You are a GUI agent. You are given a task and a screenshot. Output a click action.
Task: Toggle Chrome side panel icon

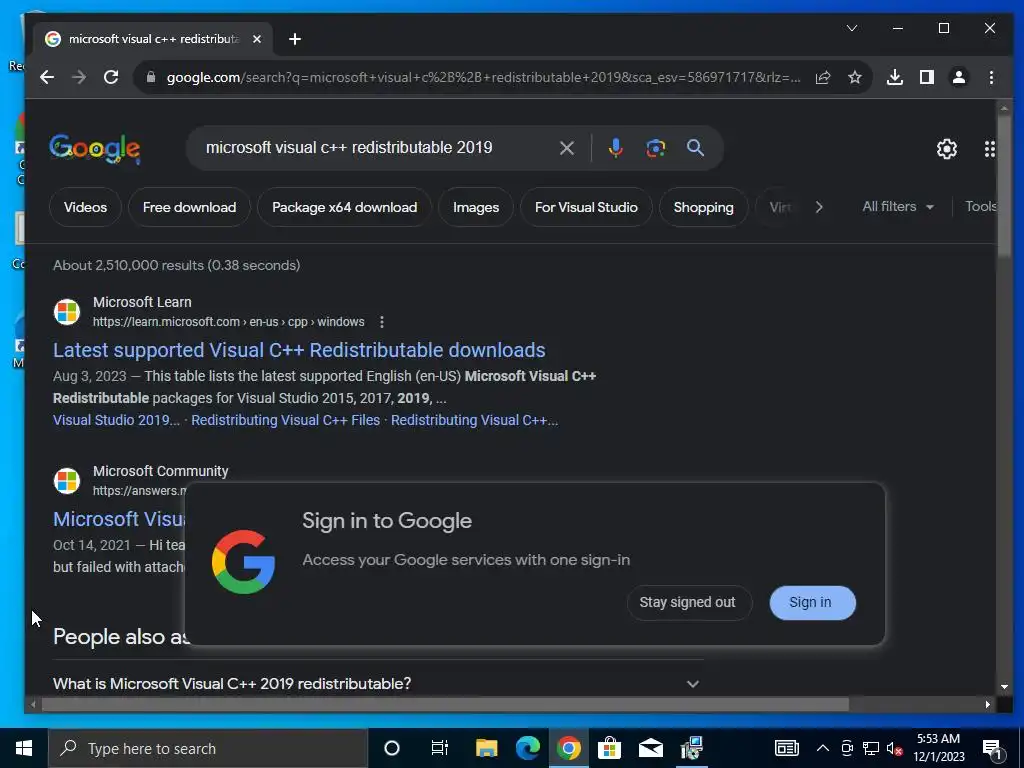click(x=927, y=77)
